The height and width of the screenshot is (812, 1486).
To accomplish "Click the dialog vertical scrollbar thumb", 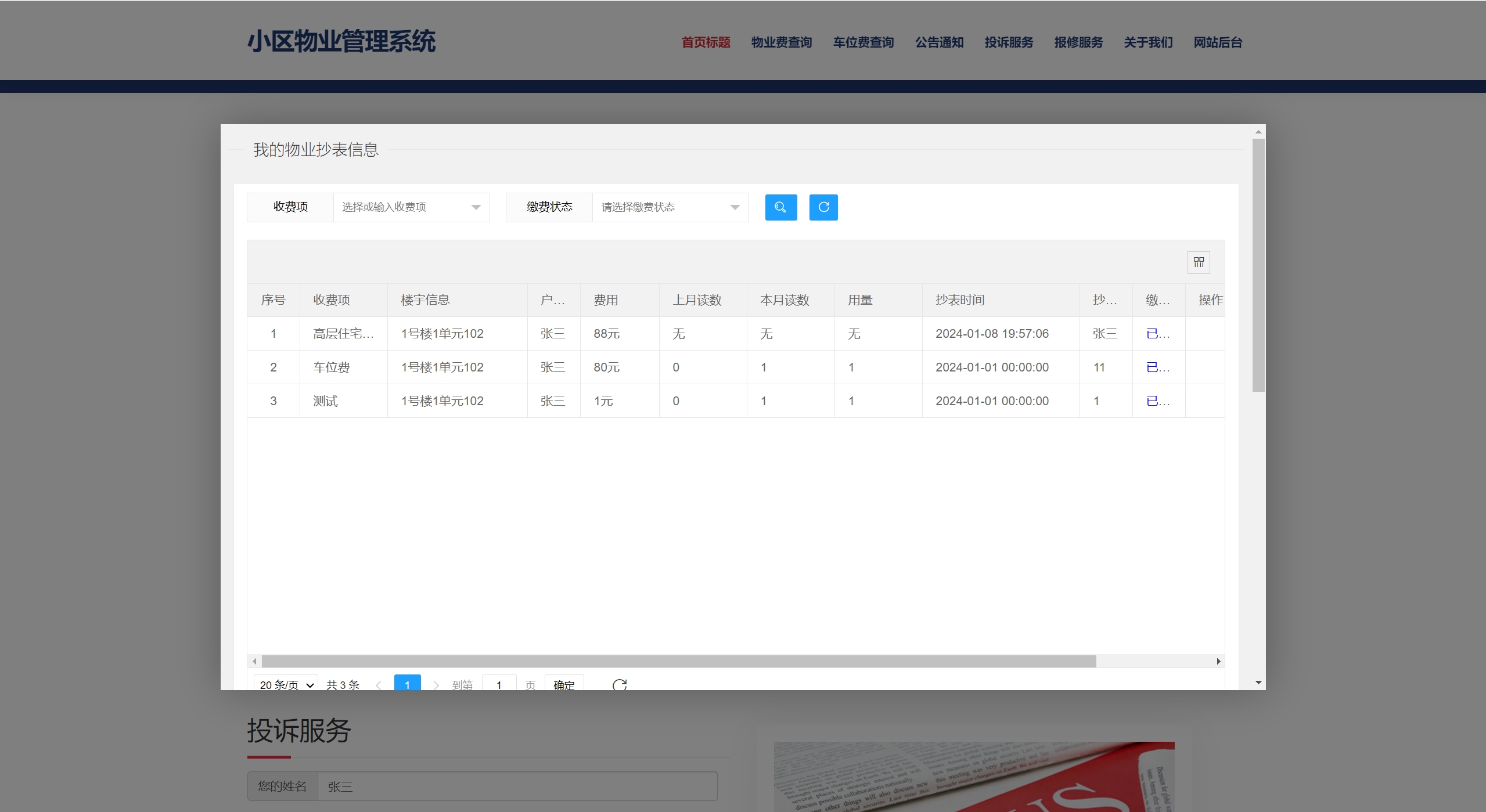I will coord(1258,264).
